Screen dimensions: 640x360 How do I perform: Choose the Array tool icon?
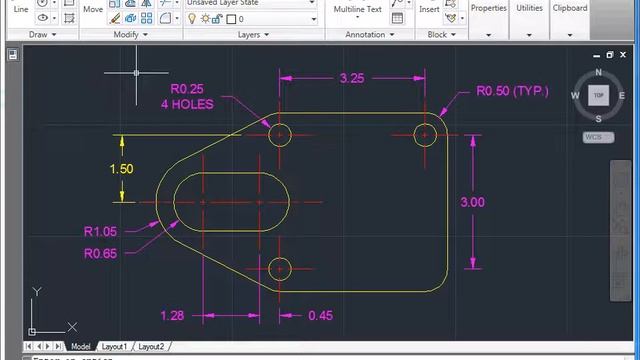click(147, 18)
